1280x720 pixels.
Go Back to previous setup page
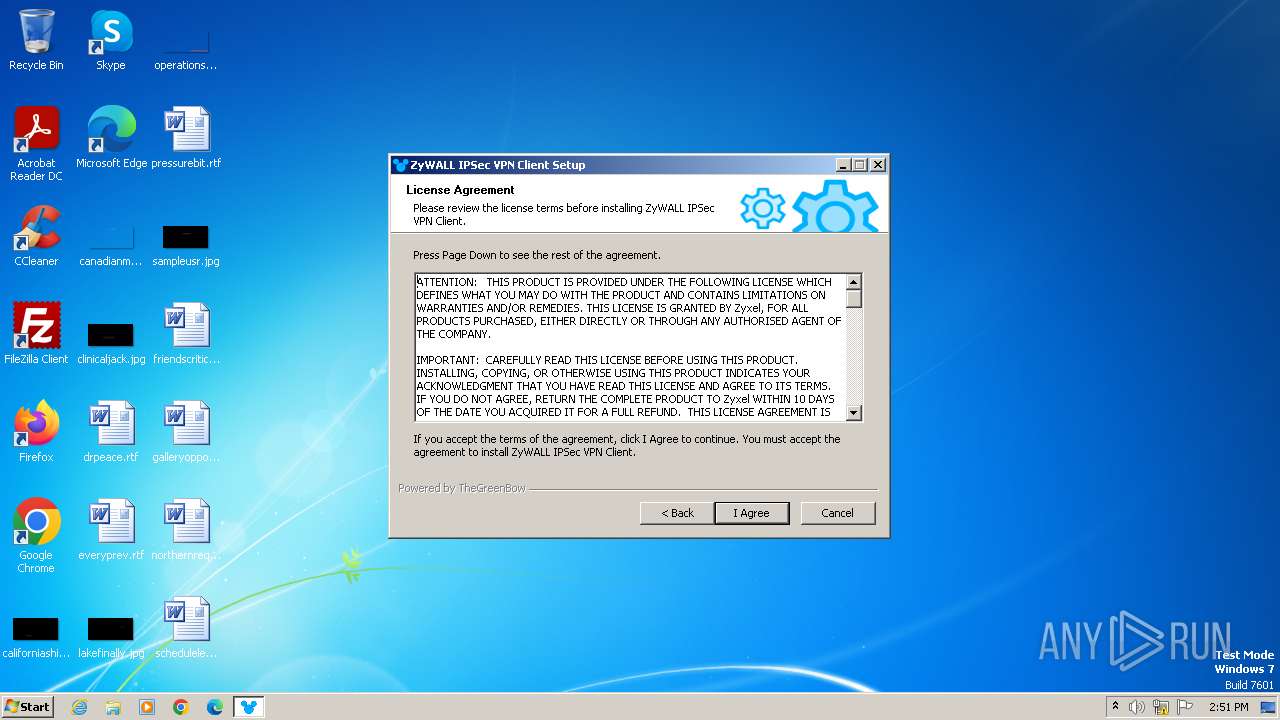coord(677,513)
